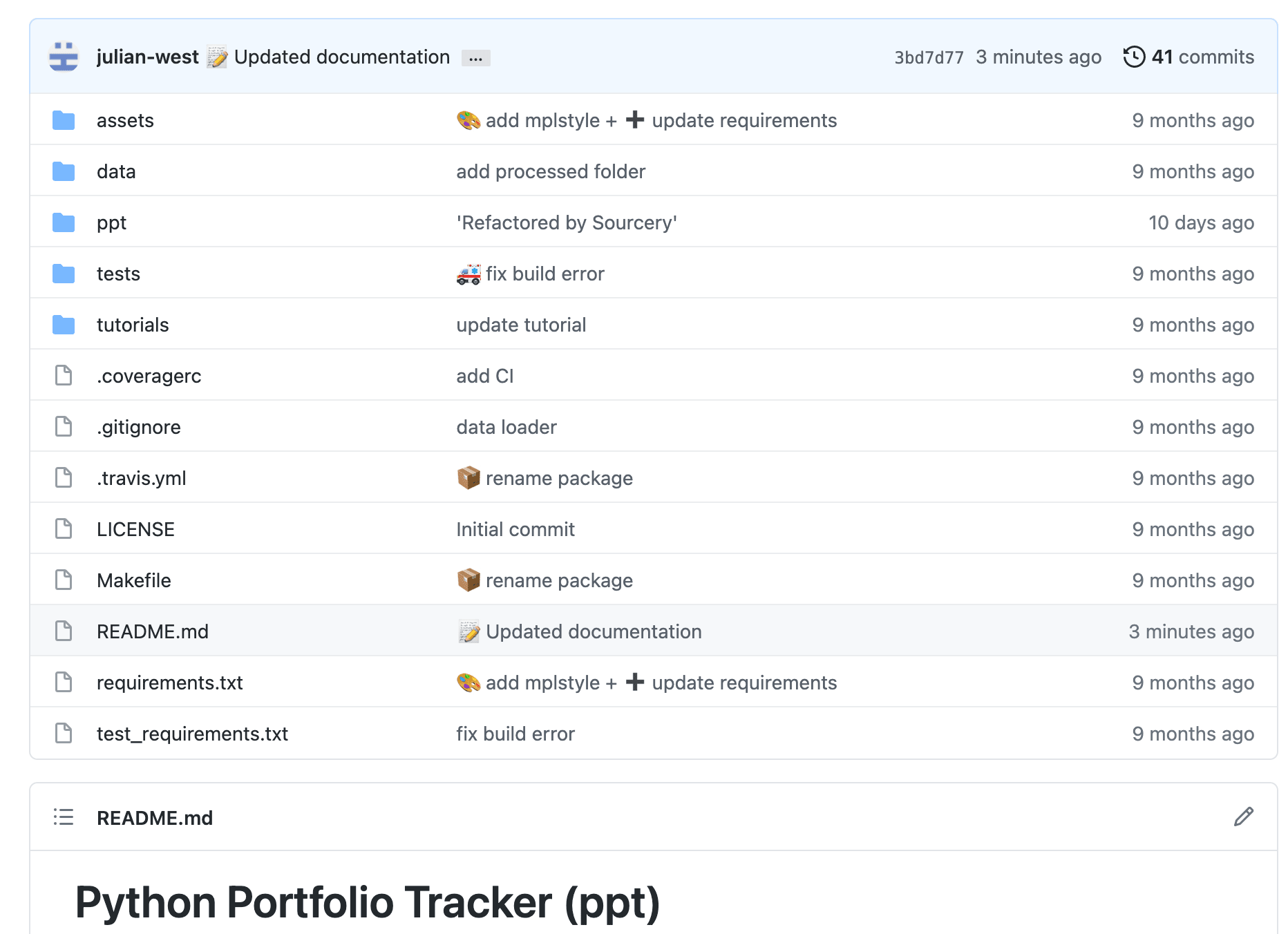This screenshot has height=934, width=1288.
Task: Open the 'Refactored by Sourcery' commit
Action: point(566,222)
